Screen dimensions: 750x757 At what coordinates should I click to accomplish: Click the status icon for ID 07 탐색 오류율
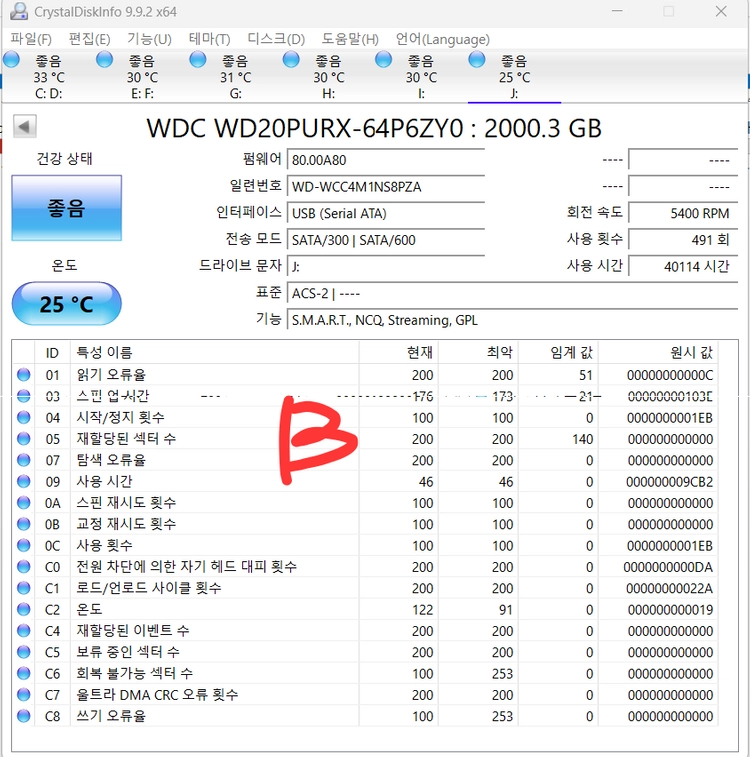click(x=23, y=460)
